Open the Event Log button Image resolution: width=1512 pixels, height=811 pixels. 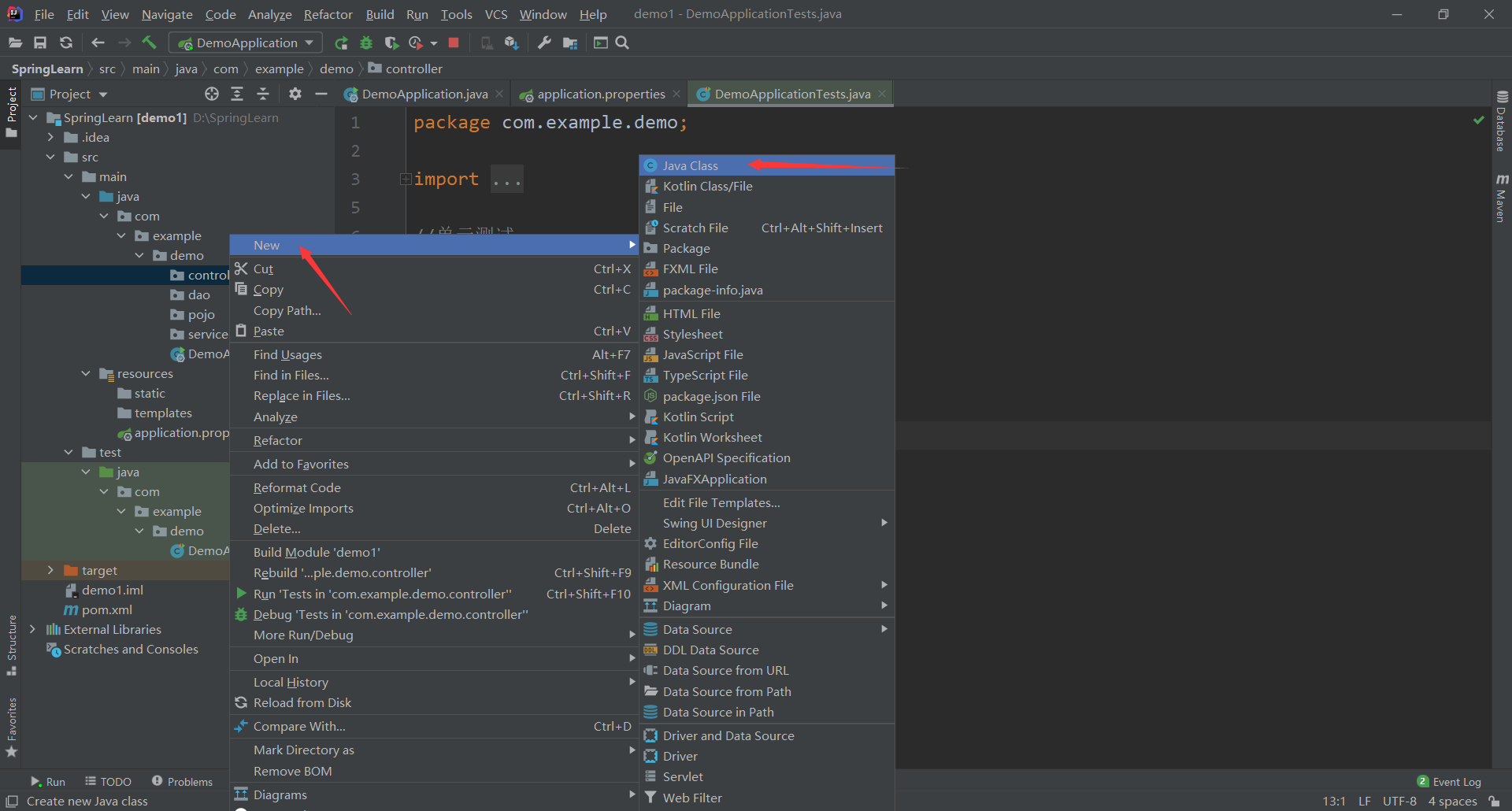pyautogui.click(x=1449, y=781)
